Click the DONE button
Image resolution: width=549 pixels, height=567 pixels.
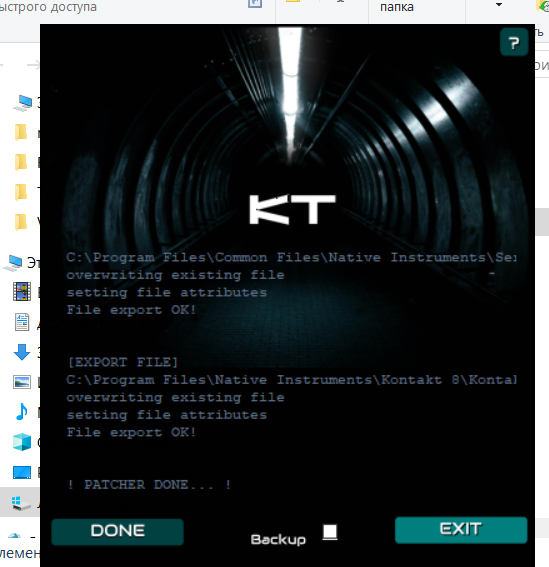click(x=118, y=532)
